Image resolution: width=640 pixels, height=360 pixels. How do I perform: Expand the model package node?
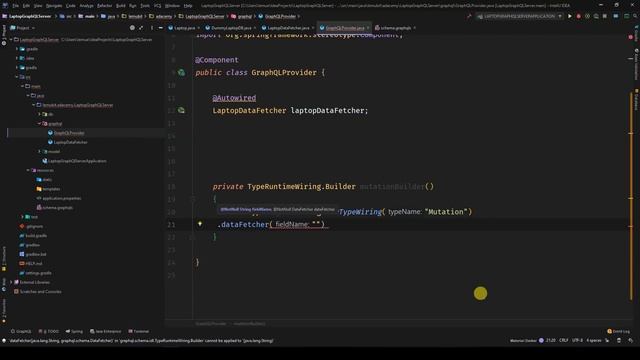tap(40, 151)
